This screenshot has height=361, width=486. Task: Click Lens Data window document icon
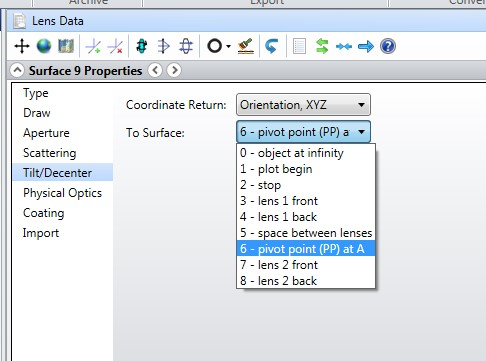pos(20,21)
